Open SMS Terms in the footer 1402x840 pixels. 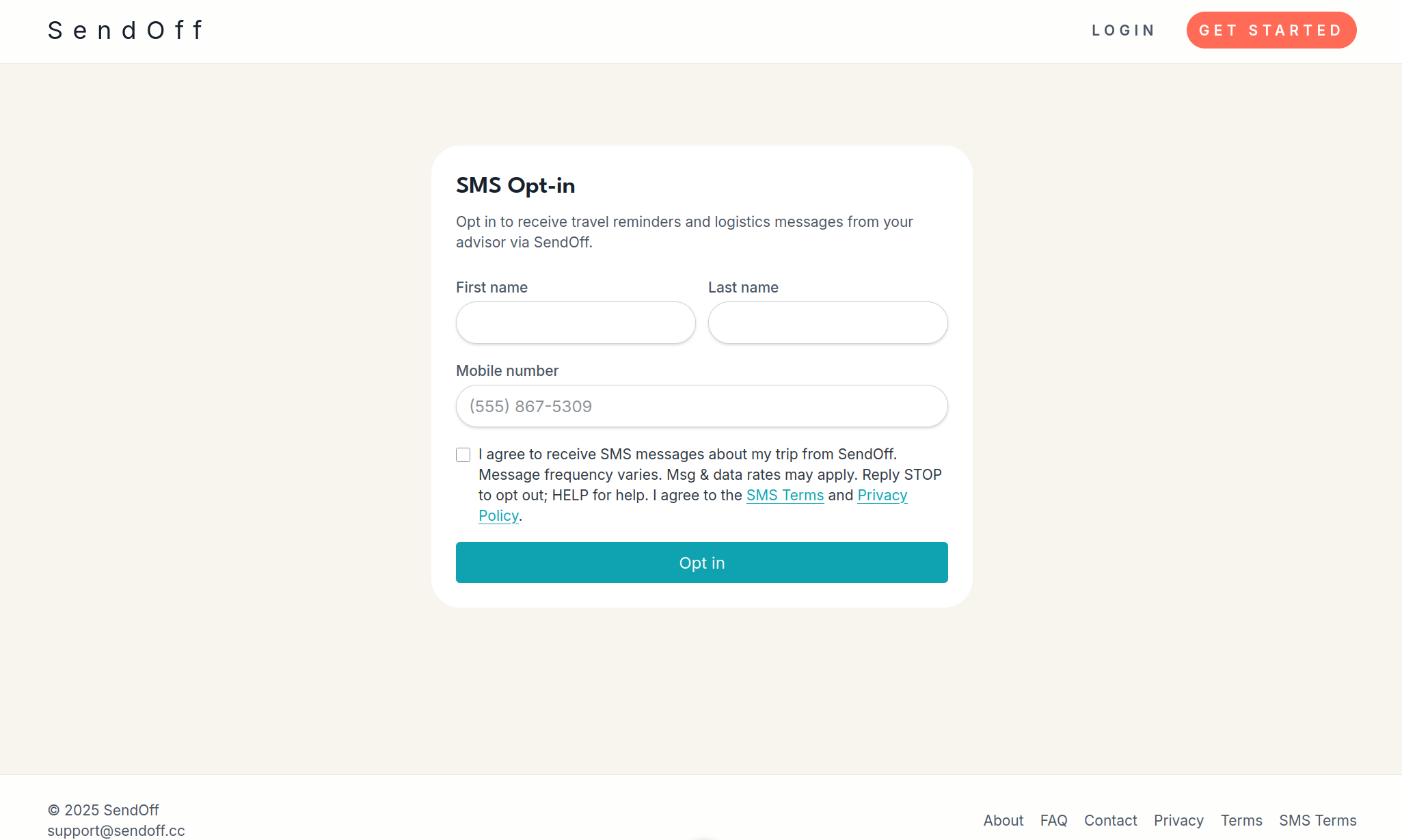[1317, 820]
